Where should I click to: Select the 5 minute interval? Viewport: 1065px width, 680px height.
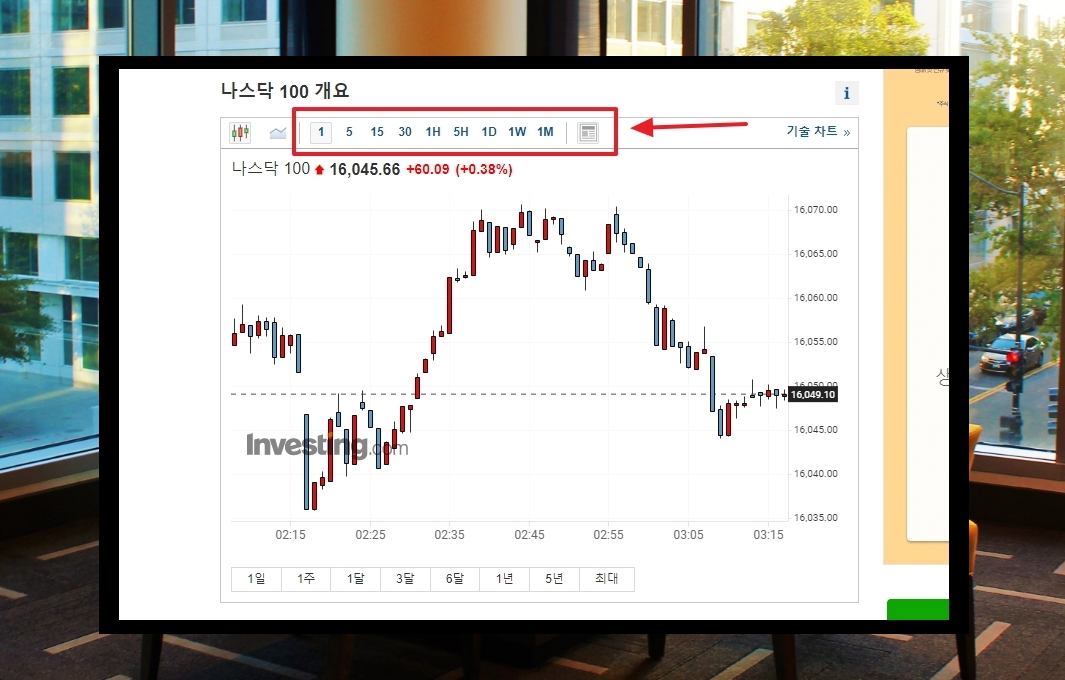coord(349,132)
